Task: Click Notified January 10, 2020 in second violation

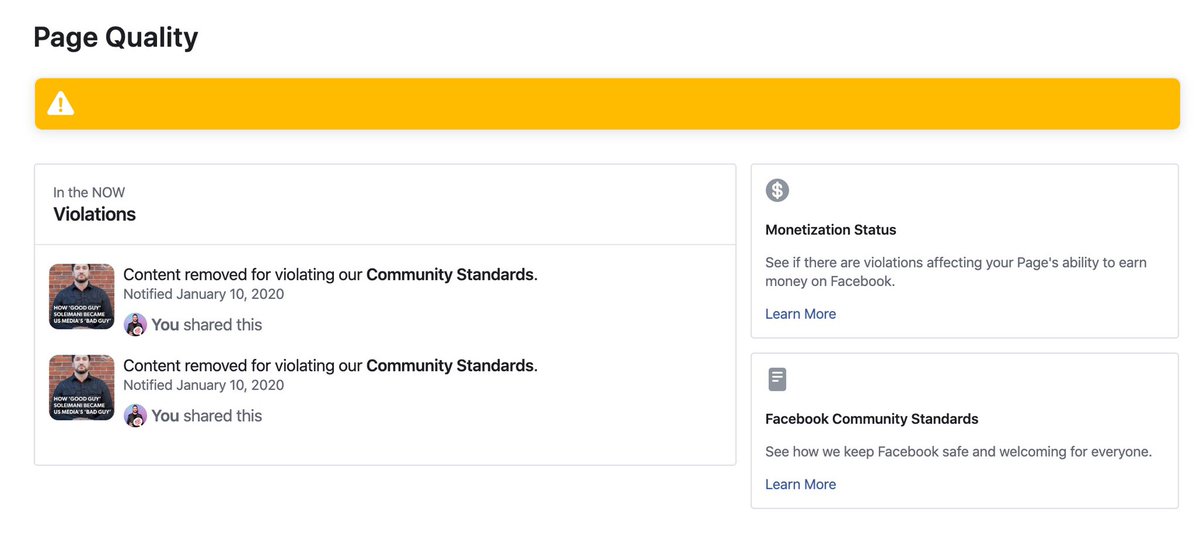Action: (204, 385)
